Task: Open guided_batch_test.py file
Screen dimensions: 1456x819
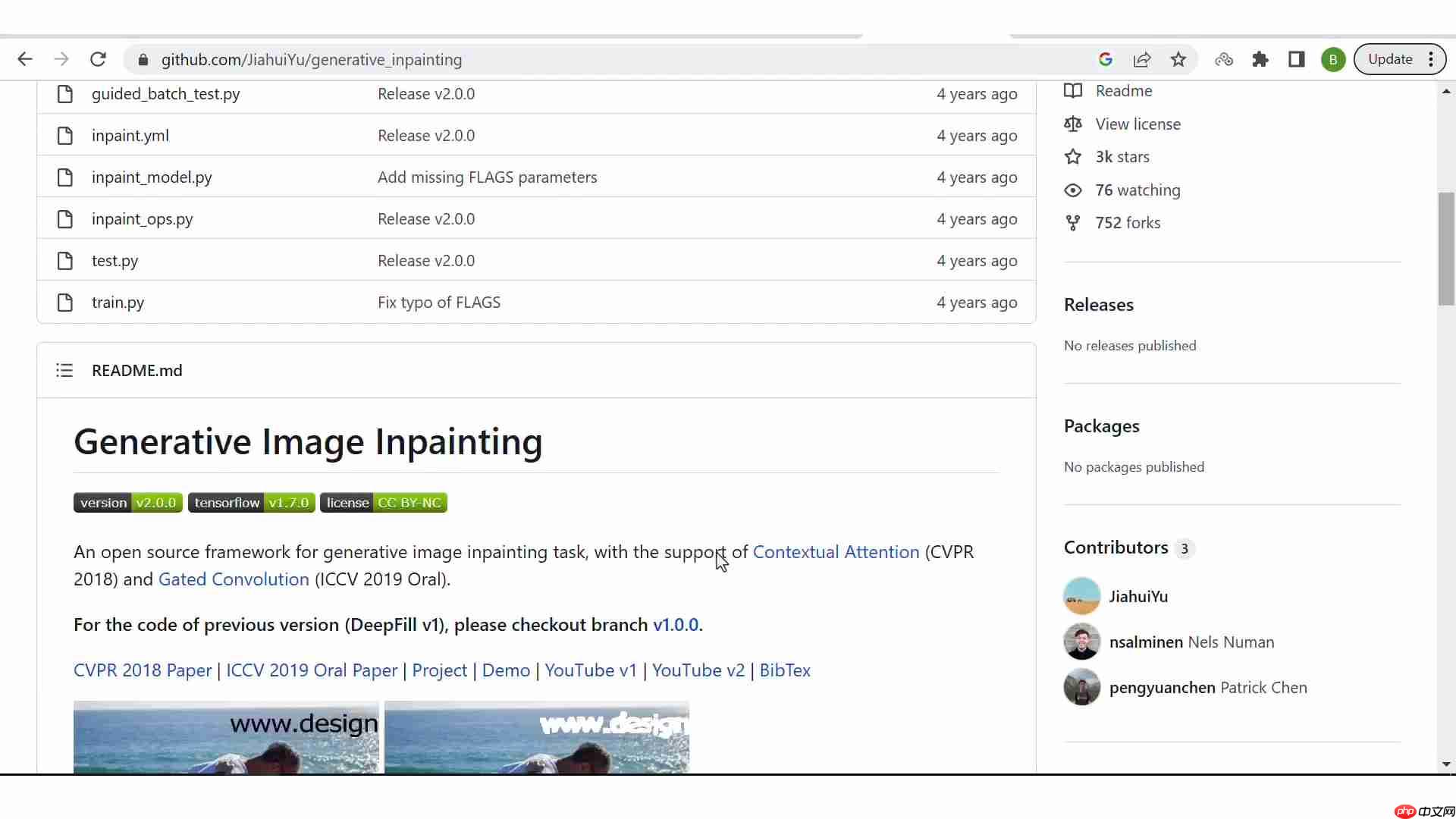Action: click(165, 94)
